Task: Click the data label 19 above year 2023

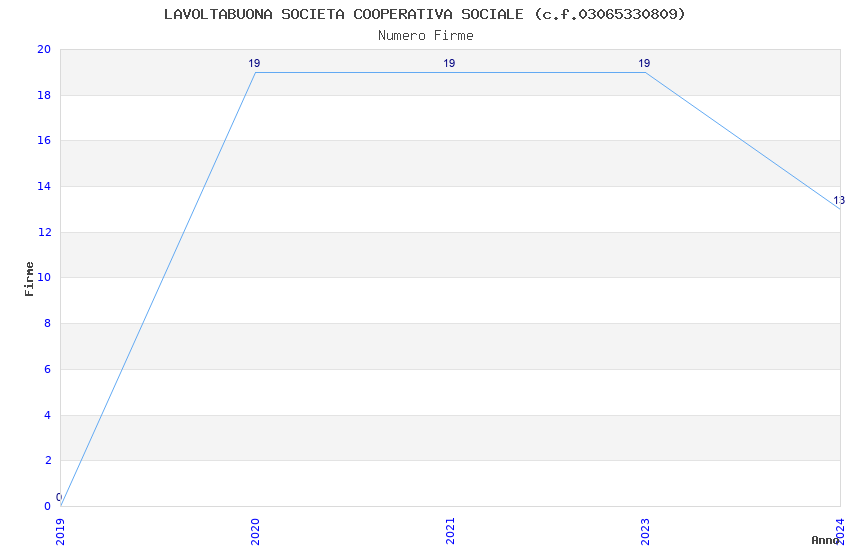Action: click(644, 63)
